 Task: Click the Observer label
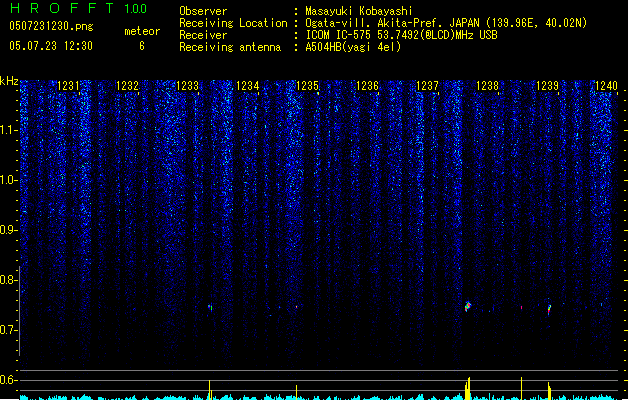tap(203, 11)
